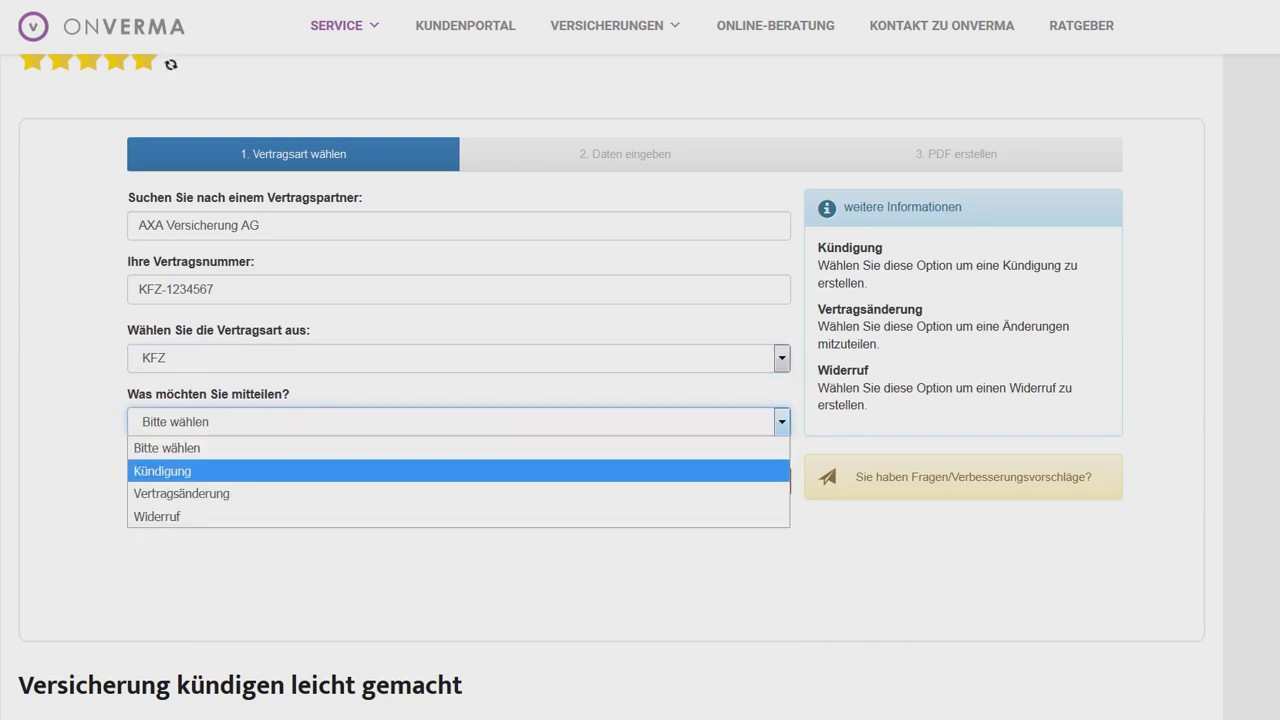Rate with the fifth star
1280x720 pixels.
click(x=144, y=61)
